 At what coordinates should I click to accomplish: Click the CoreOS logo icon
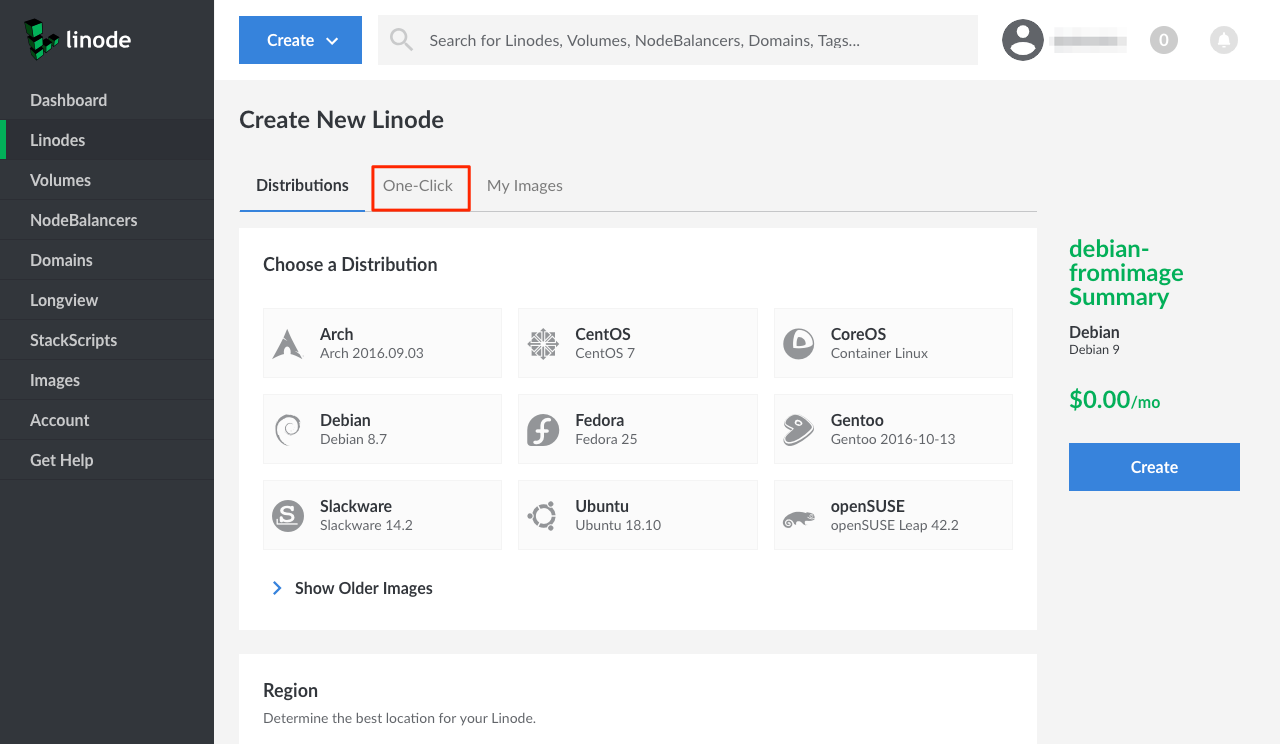(x=798, y=344)
